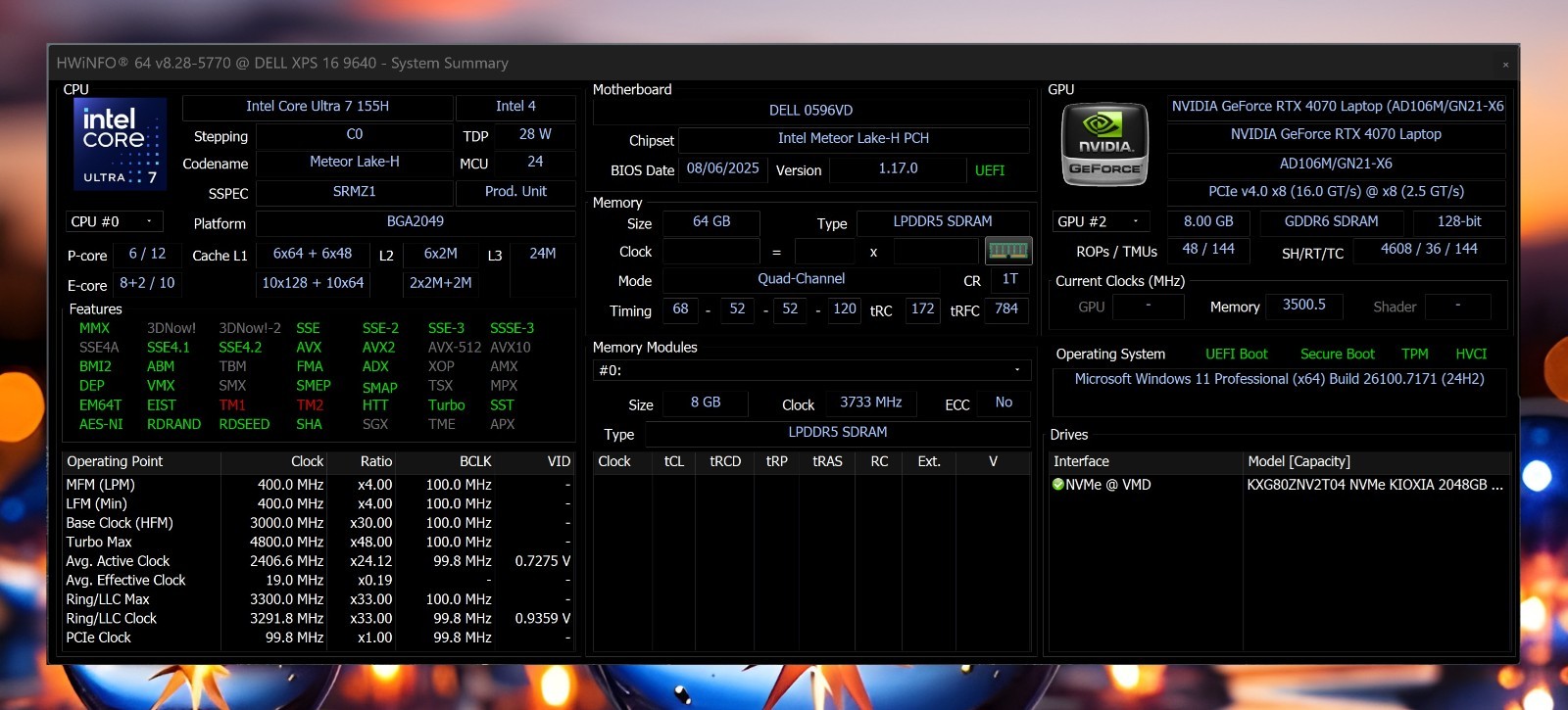The width and height of the screenshot is (1568, 710).
Task: Click the NVIDIA GeForce logo
Action: pyautogui.click(x=1104, y=144)
